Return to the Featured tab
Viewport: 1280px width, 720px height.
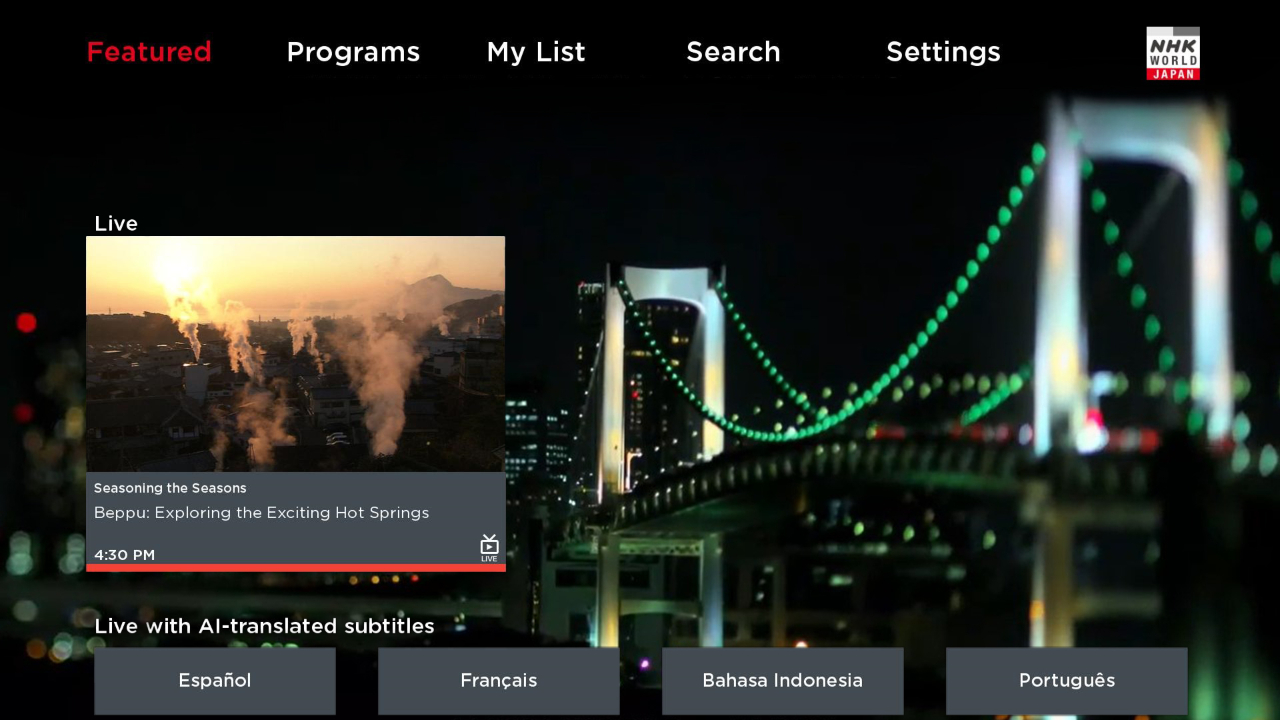point(149,52)
